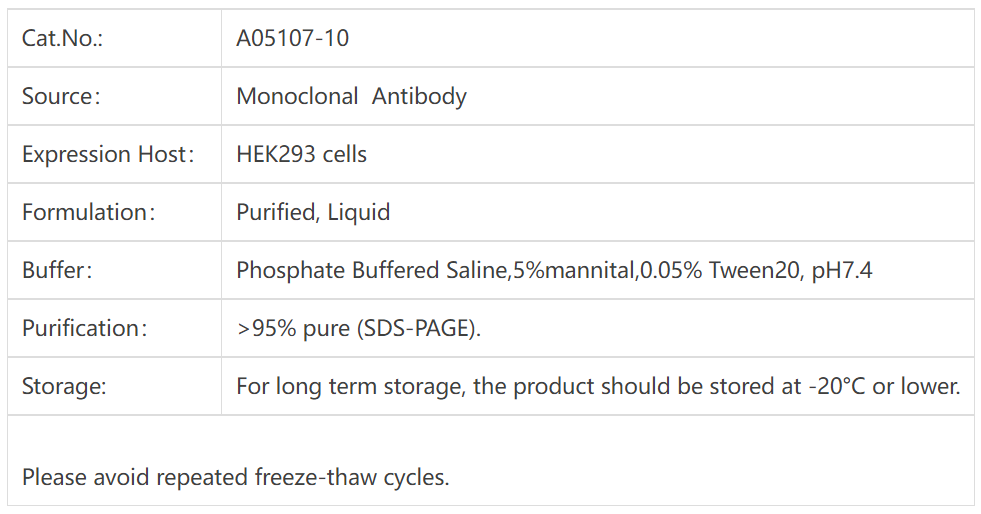Click the Phosphate Buffered Saline text
The height and width of the screenshot is (514, 981).
click(371, 271)
